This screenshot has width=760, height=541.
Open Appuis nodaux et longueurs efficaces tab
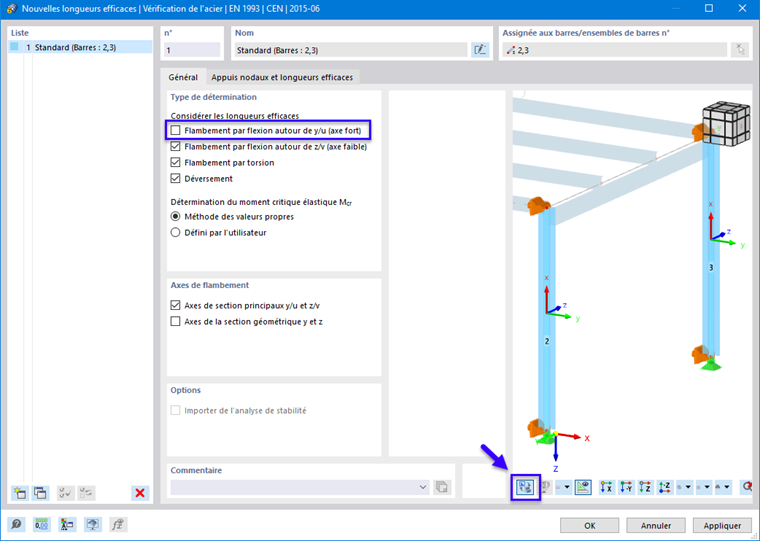tap(282, 78)
